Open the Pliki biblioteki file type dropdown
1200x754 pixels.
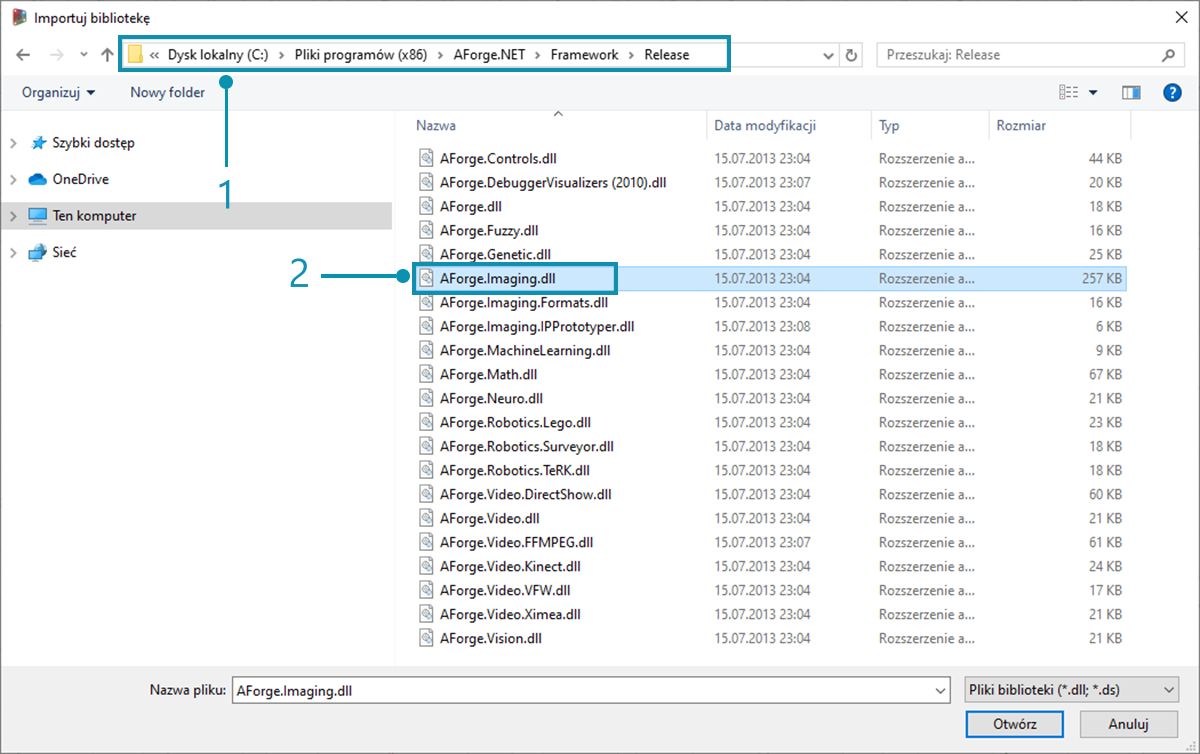tap(1071, 690)
